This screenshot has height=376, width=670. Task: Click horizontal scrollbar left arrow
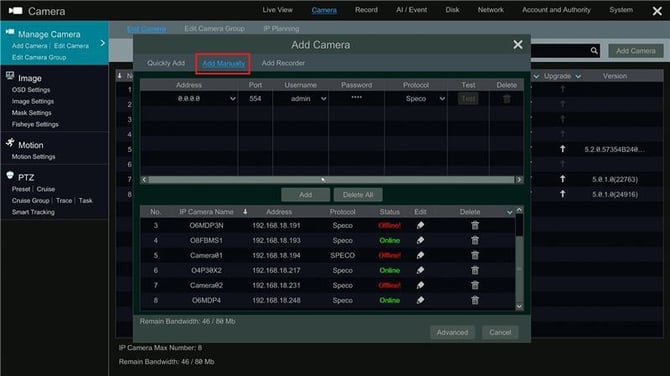pos(144,180)
